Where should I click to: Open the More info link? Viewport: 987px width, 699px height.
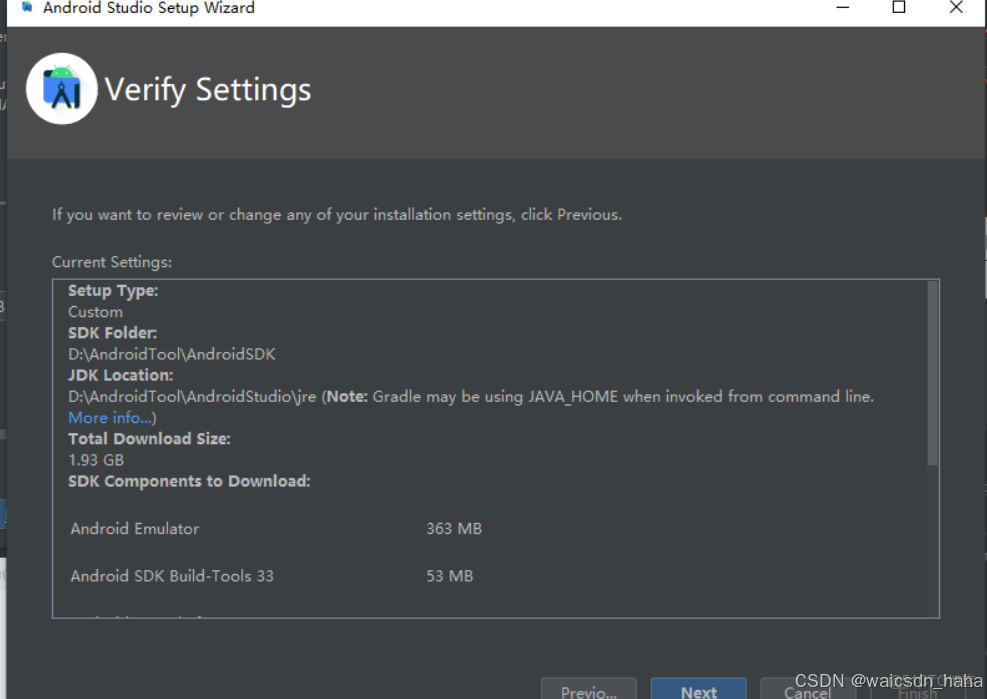click(110, 418)
